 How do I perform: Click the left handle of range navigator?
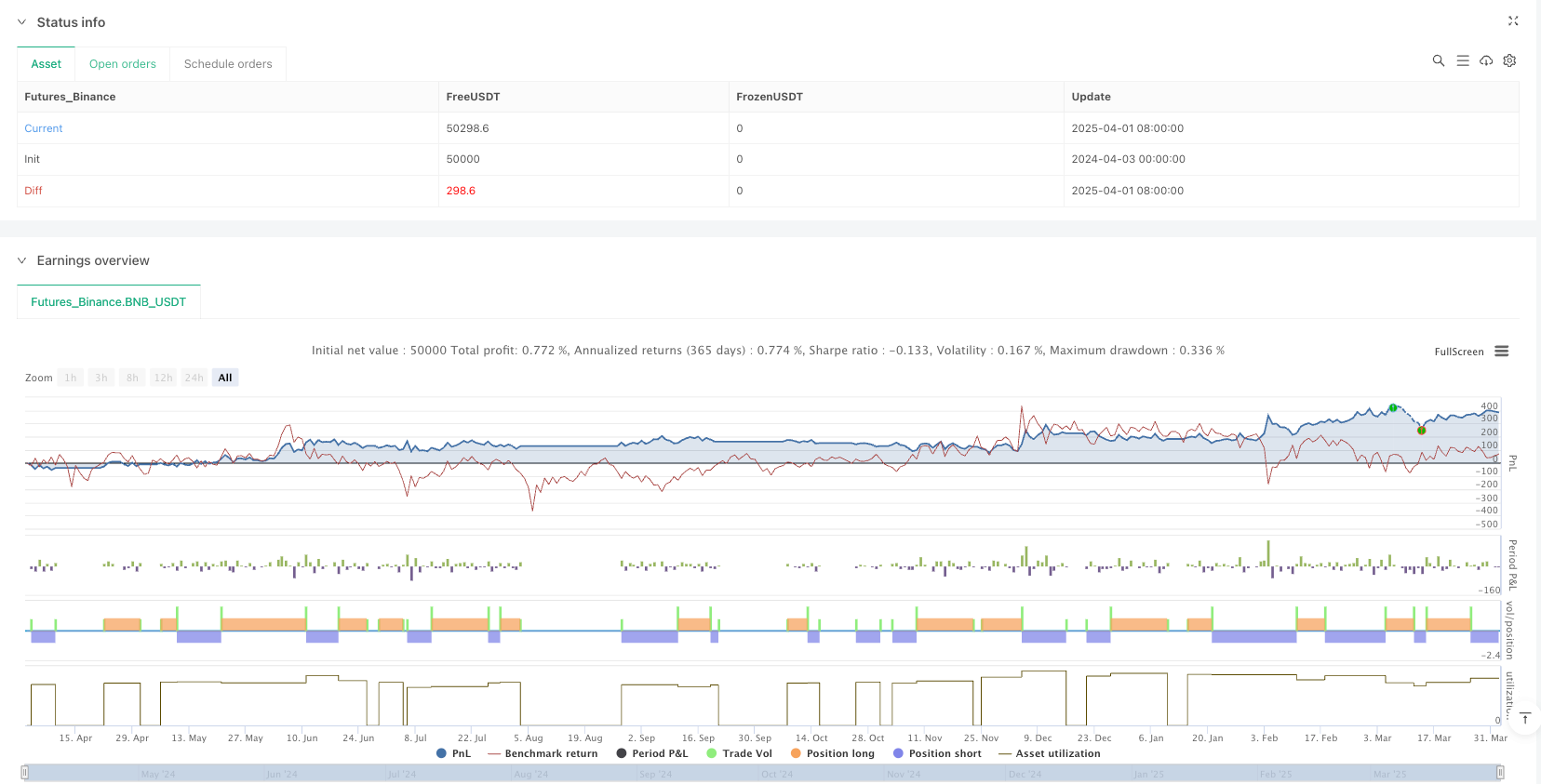point(25,772)
